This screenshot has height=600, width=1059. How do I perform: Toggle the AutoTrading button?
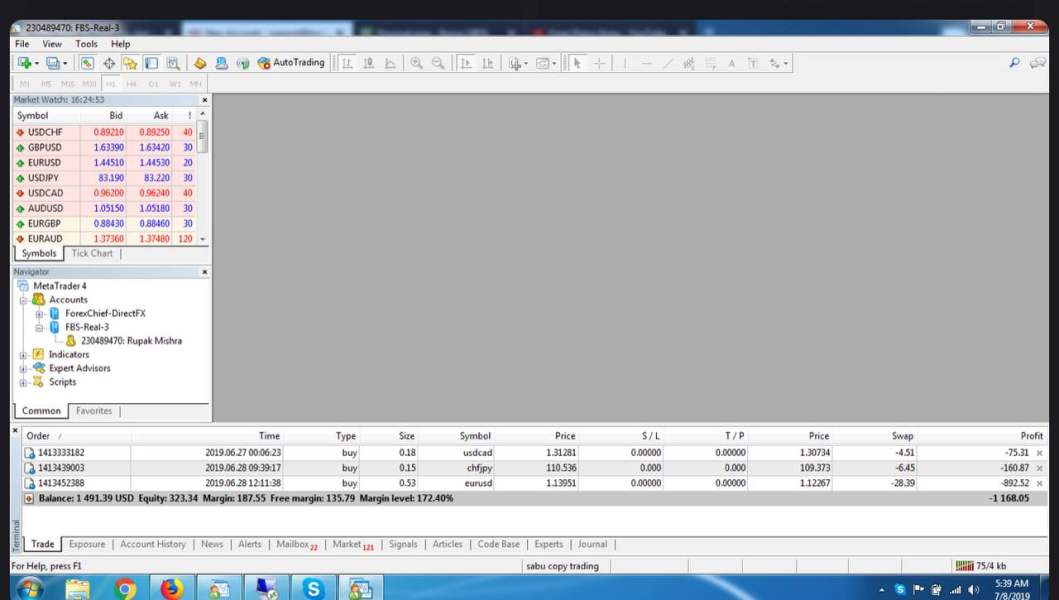coord(291,63)
